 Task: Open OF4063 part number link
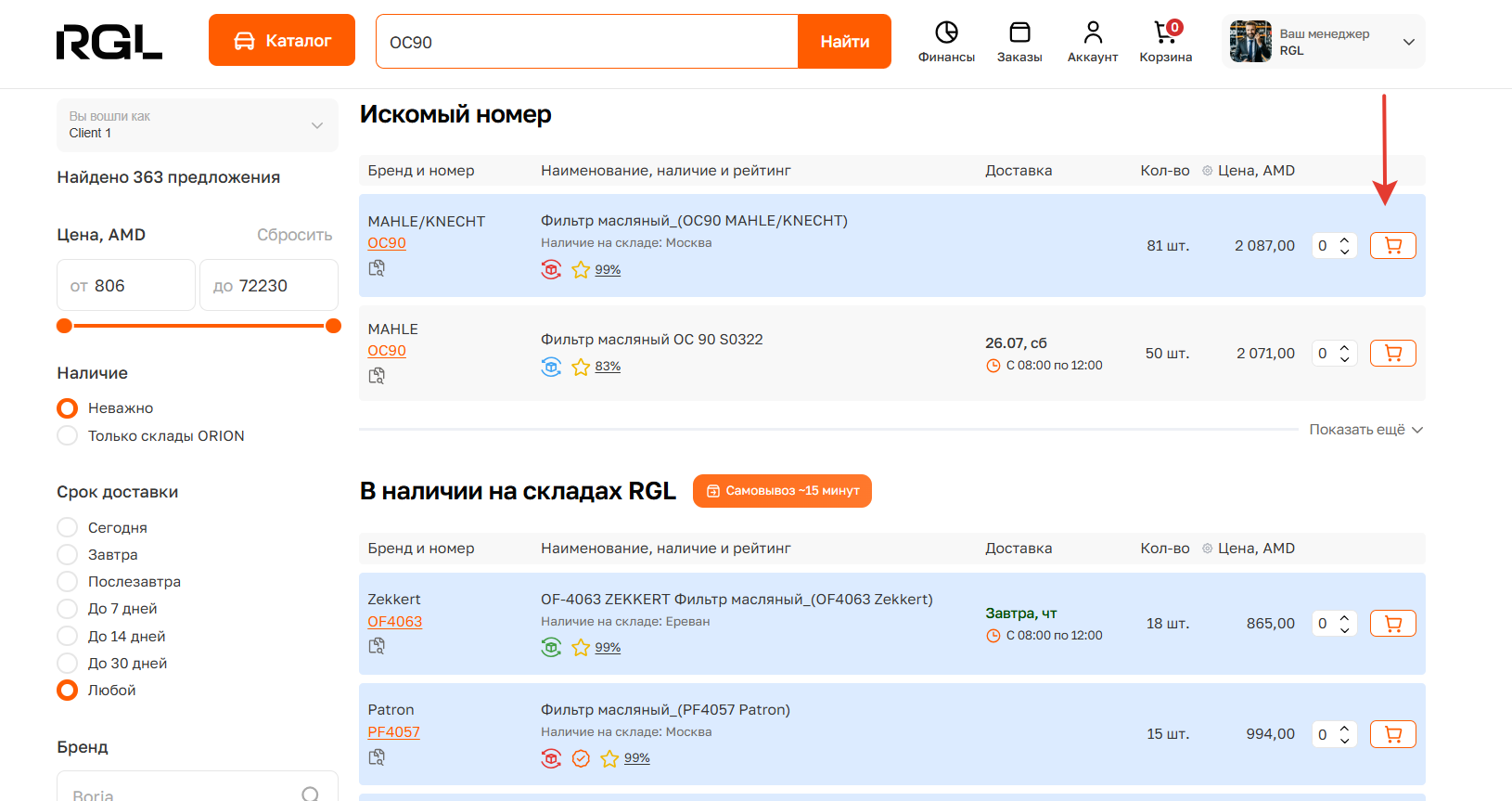click(x=395, y=622)
